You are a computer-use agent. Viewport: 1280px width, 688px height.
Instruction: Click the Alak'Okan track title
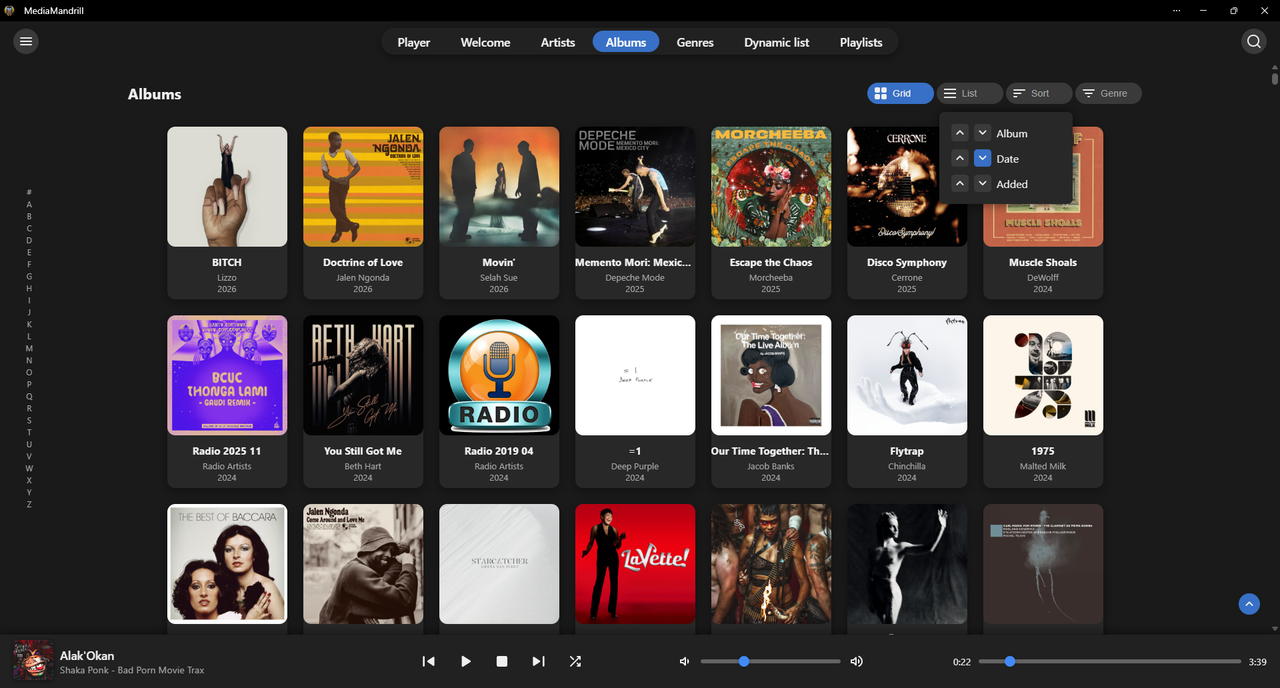pyautogui.click(x=87, y=655)
